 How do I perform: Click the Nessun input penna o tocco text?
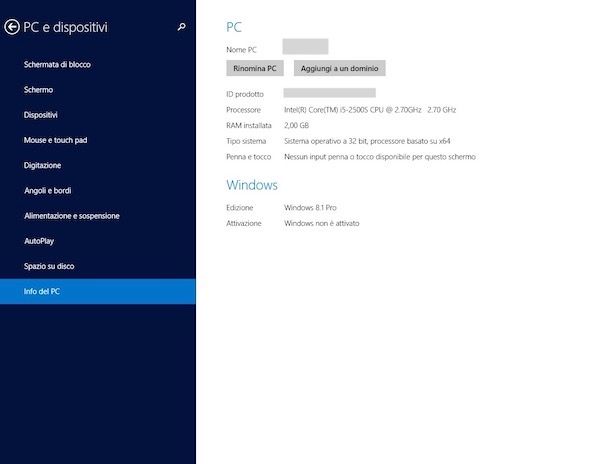click(380, 157)
